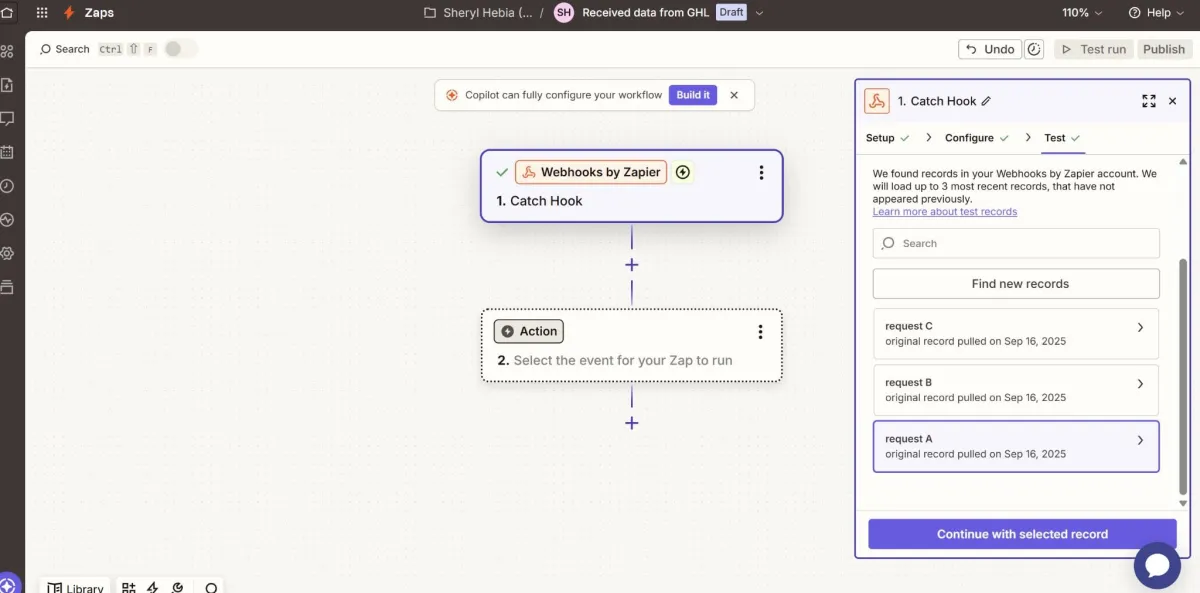
Task: Click the Publish button
Action: [1164, 49]
